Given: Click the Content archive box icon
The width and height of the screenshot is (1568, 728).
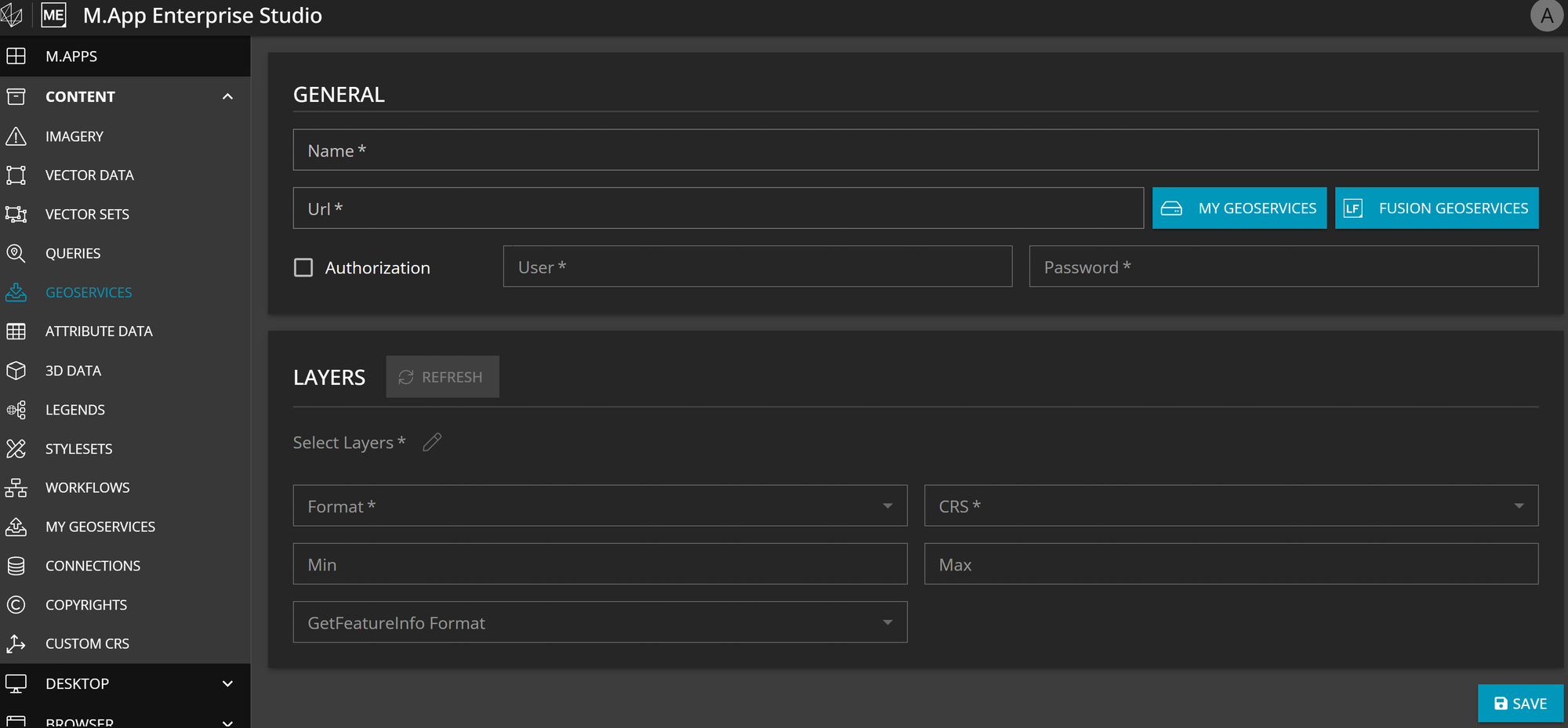Looking at the screenshot, I should (x=16, y=96).
